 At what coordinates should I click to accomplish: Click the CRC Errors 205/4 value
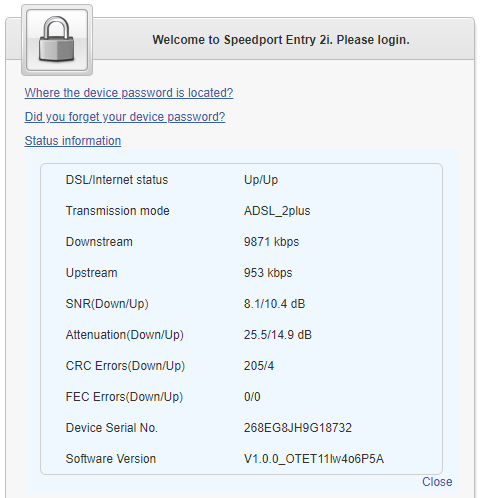point(259,366)
